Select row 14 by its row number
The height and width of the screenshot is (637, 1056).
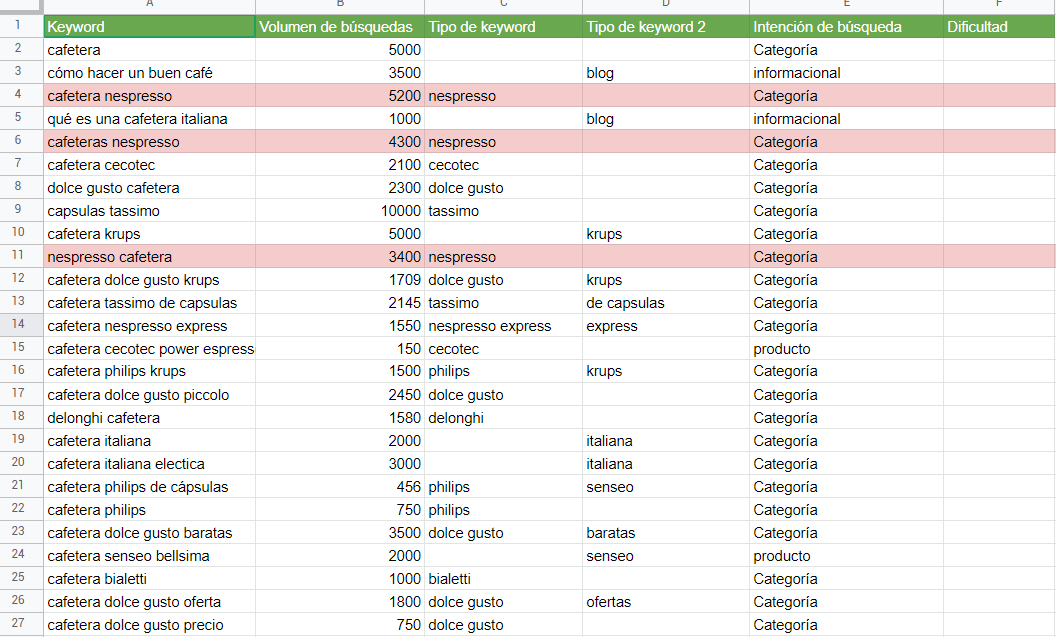point(18,325)
